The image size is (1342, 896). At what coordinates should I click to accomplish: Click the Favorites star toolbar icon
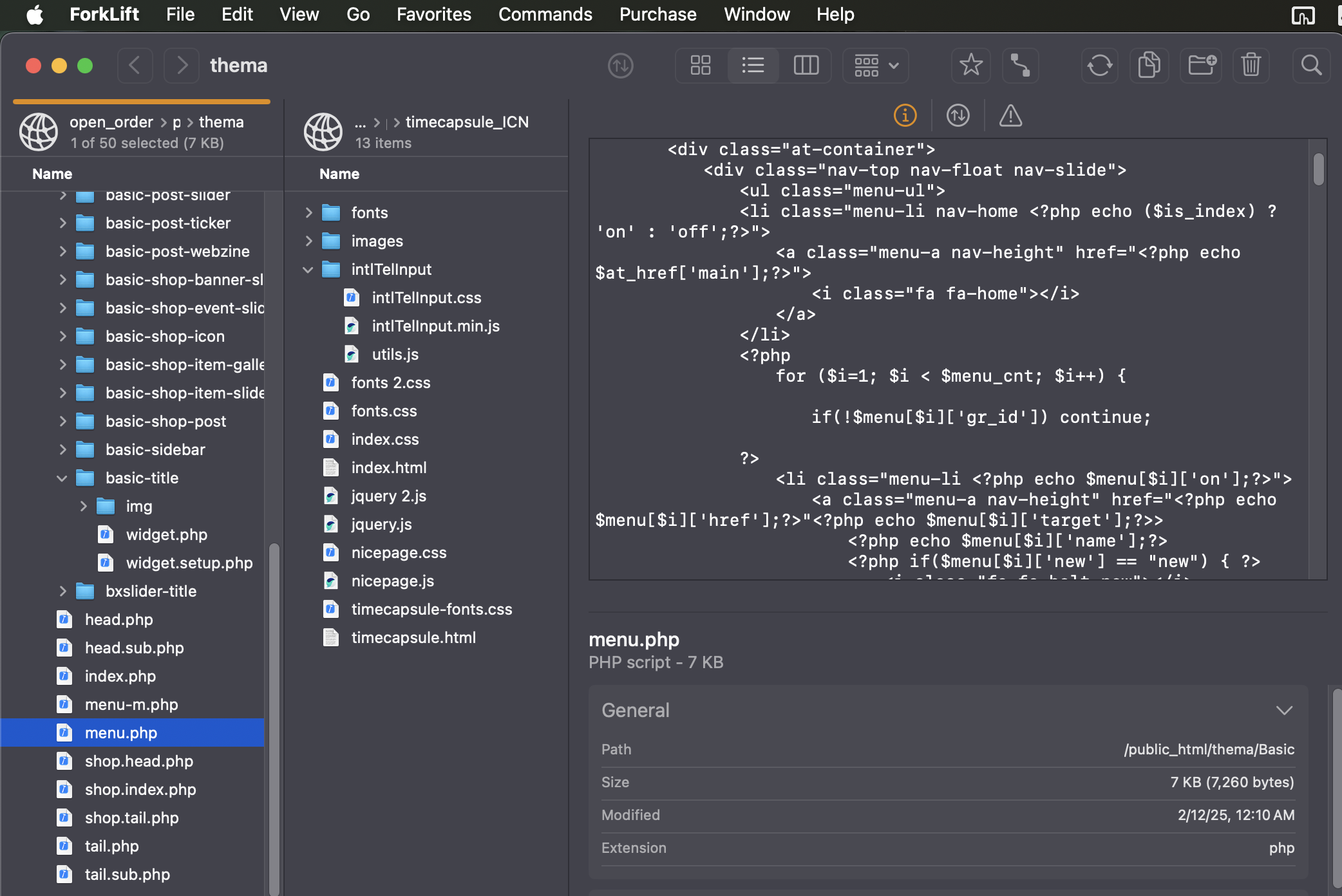[970, 65]
